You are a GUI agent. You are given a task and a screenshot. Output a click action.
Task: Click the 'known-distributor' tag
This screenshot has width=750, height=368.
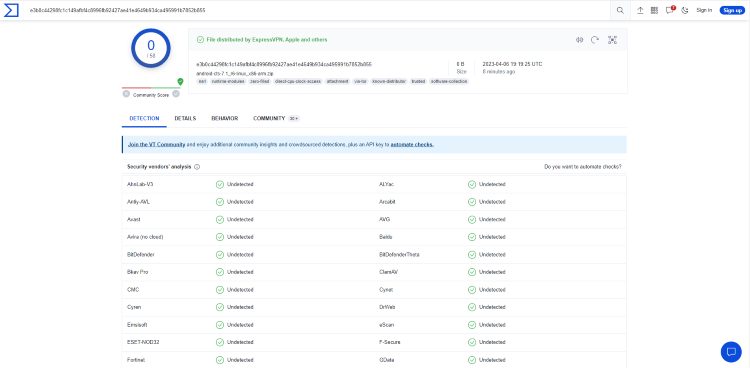[x=389, y=81]
